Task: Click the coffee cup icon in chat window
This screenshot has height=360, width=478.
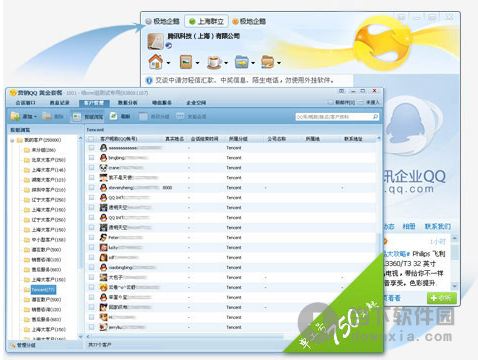Action: [x=214, y=62]
